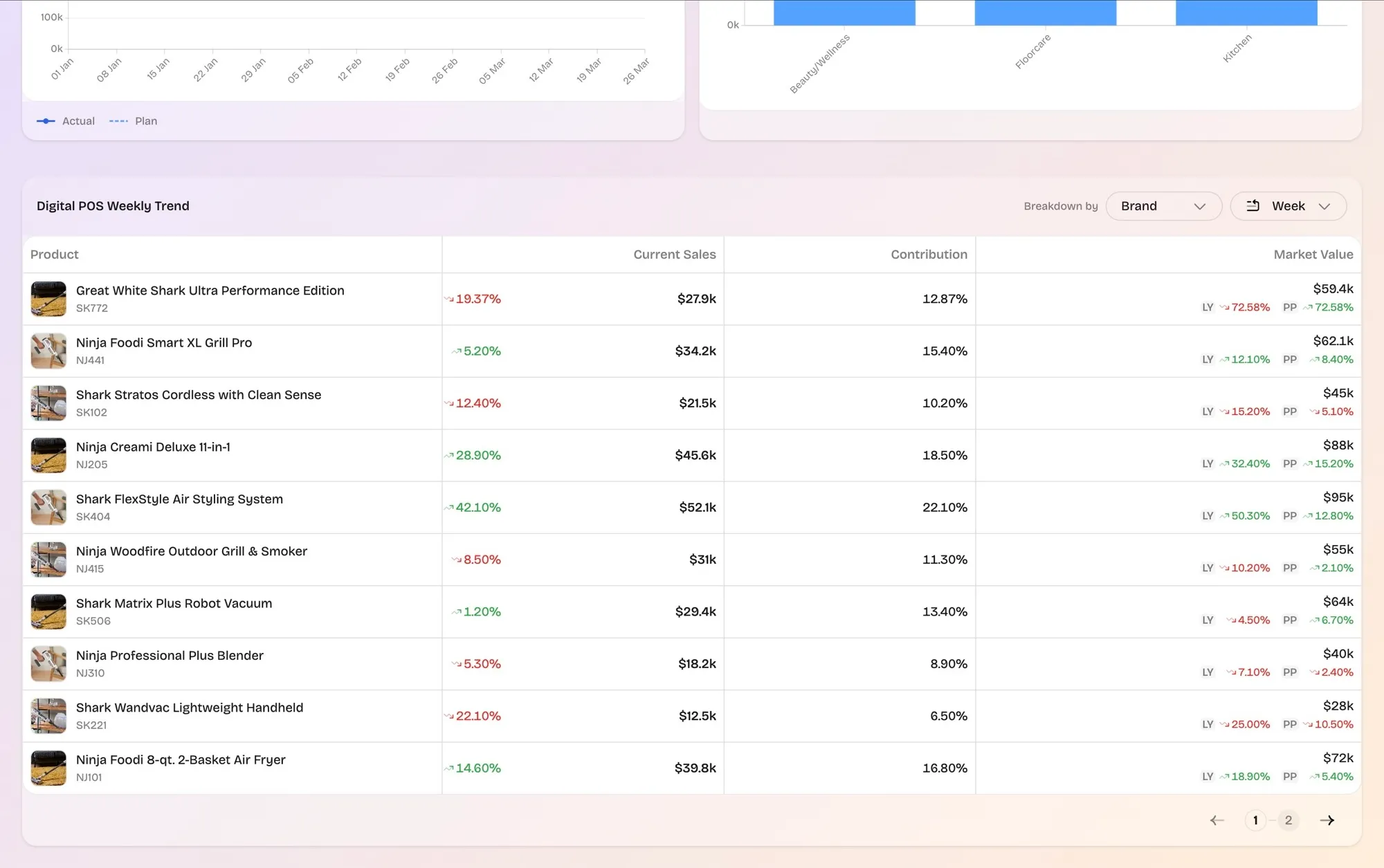
Task: Sort by the Contribution column header
Action: pos(929,255)
